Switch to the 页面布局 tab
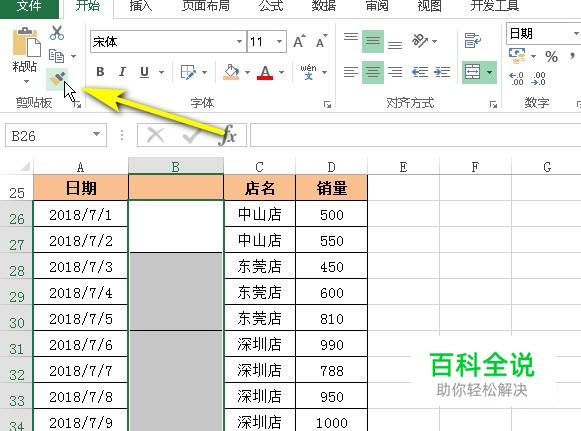This screenshot has width=581, height=431. click(206, 6)
